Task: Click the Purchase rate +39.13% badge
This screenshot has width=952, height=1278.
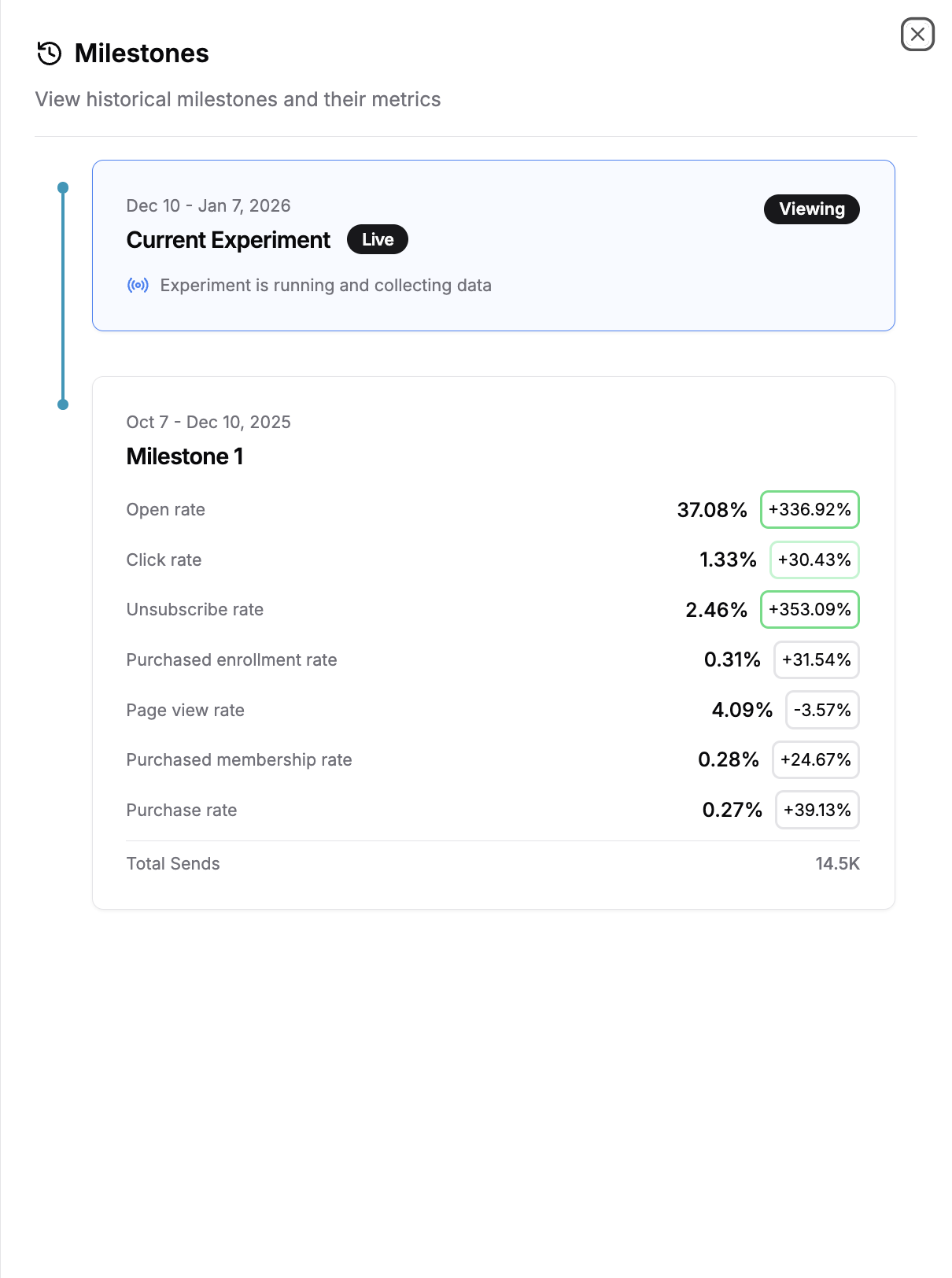Action: click(817, 810)
